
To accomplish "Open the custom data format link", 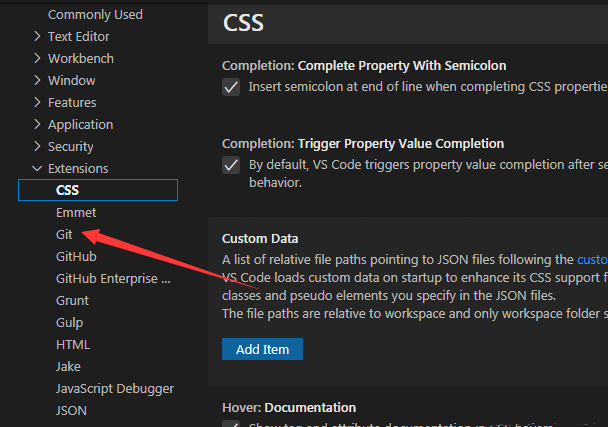I will pos(592,260).
